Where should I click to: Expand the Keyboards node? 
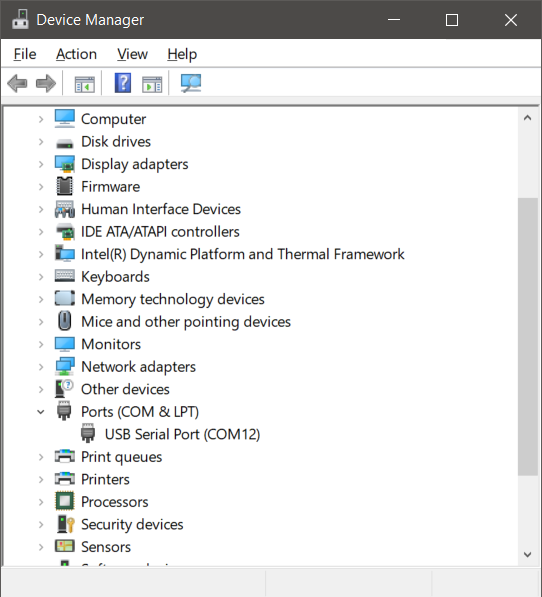pyautogui.click(x=41, y=277)
